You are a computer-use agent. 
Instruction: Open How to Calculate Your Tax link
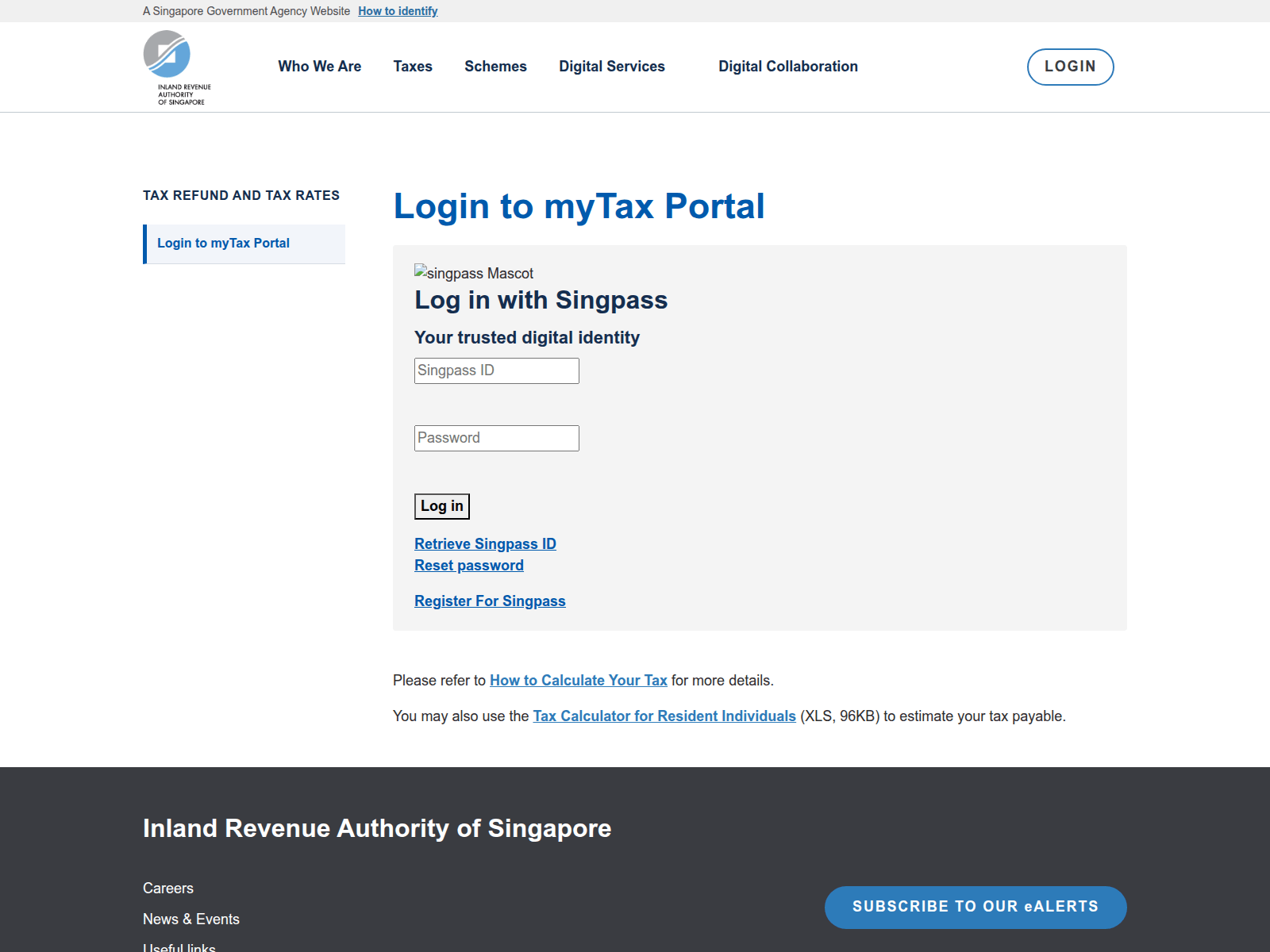(x=579, y=681)
